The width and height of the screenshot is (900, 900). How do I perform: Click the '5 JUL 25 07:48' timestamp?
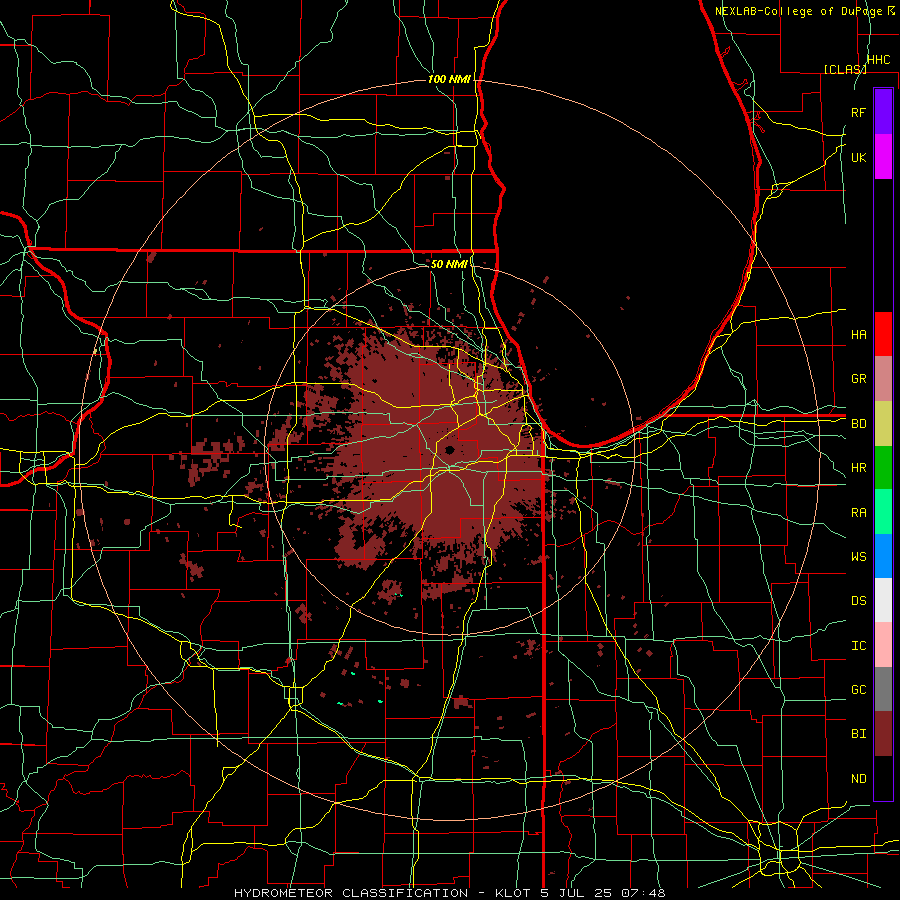tap(603, 893)
